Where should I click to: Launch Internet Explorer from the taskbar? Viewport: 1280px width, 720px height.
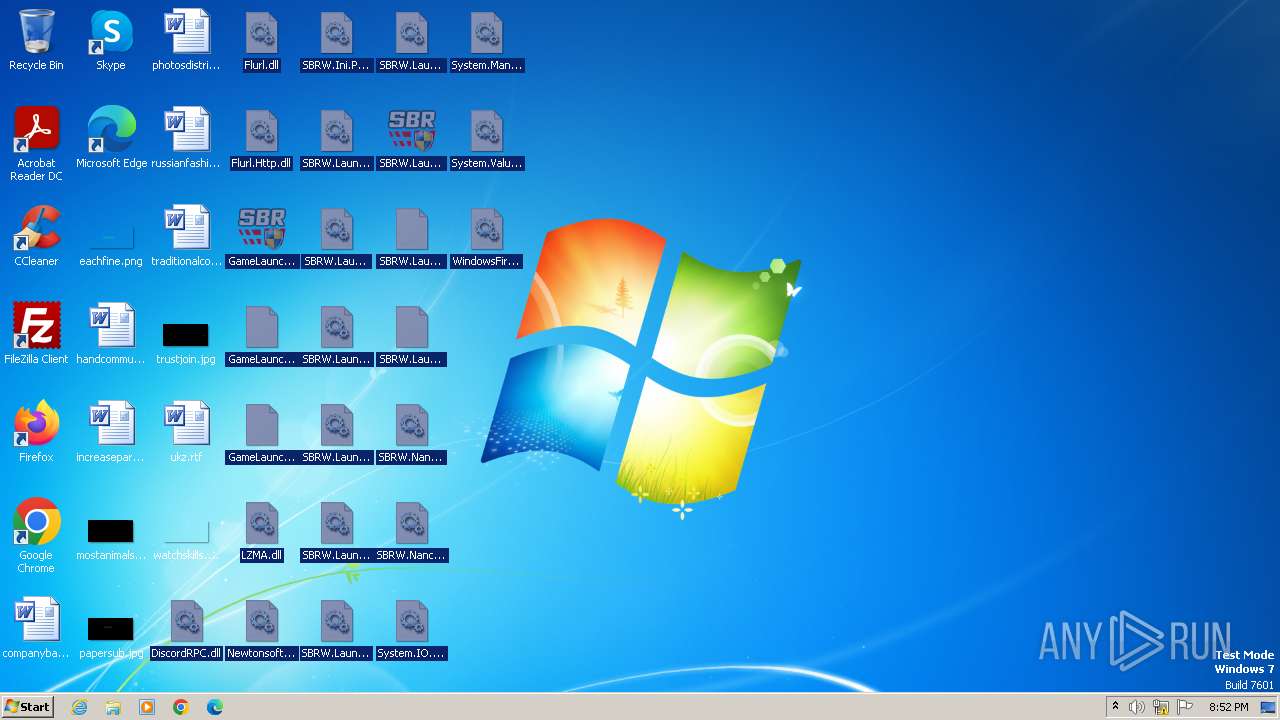pyautogui.click(x=79, y=707)
